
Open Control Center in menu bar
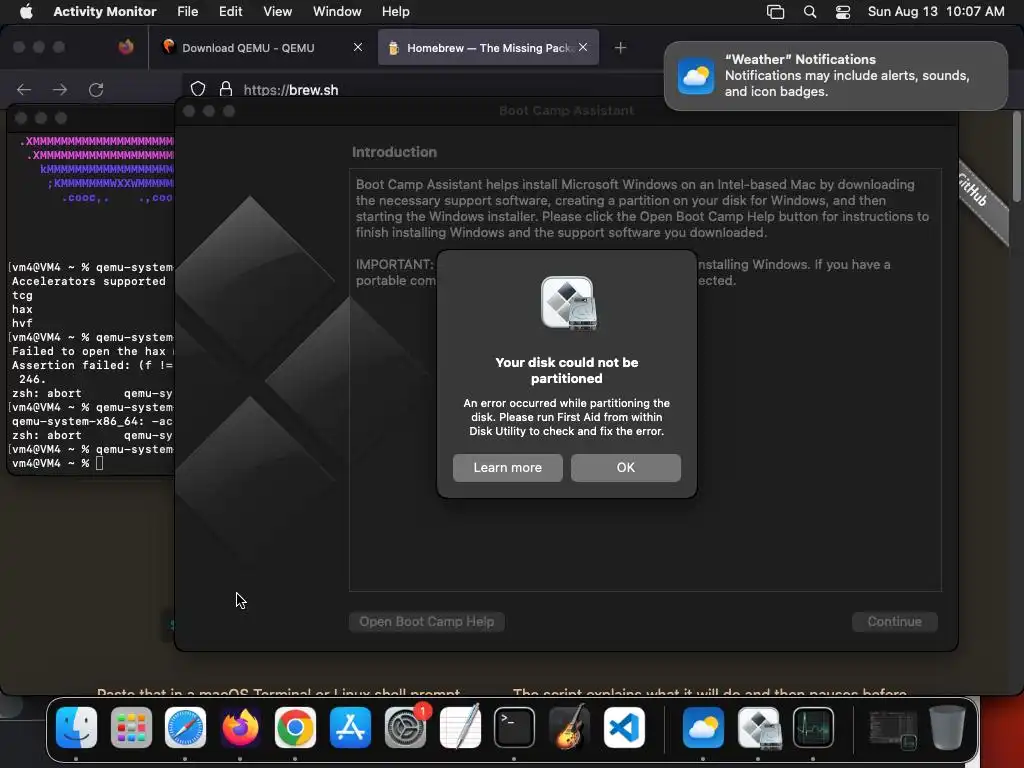[843, 12]
